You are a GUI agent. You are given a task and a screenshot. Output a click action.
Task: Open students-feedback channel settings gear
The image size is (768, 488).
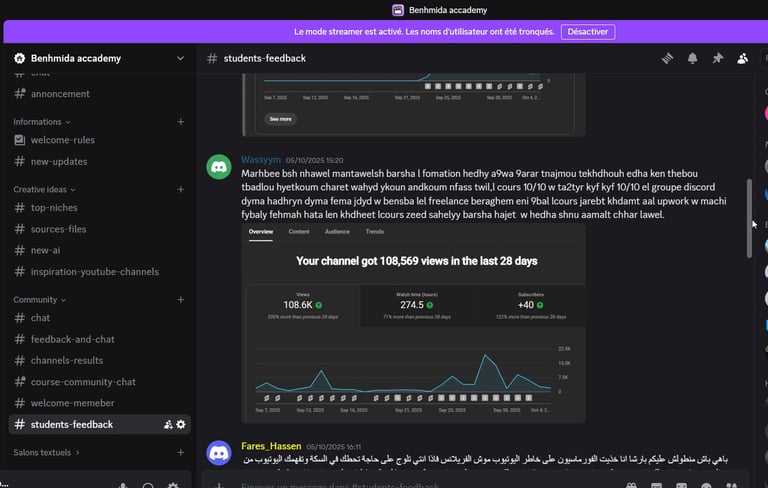(x=181, y=424)
